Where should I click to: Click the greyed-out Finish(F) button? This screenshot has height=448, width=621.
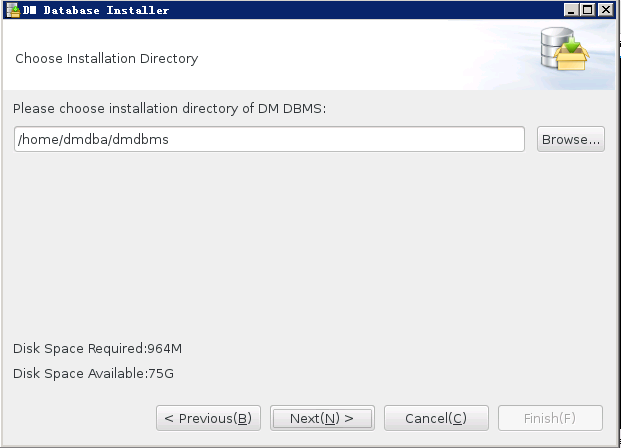pyautogui.click(x=550, y=418)
